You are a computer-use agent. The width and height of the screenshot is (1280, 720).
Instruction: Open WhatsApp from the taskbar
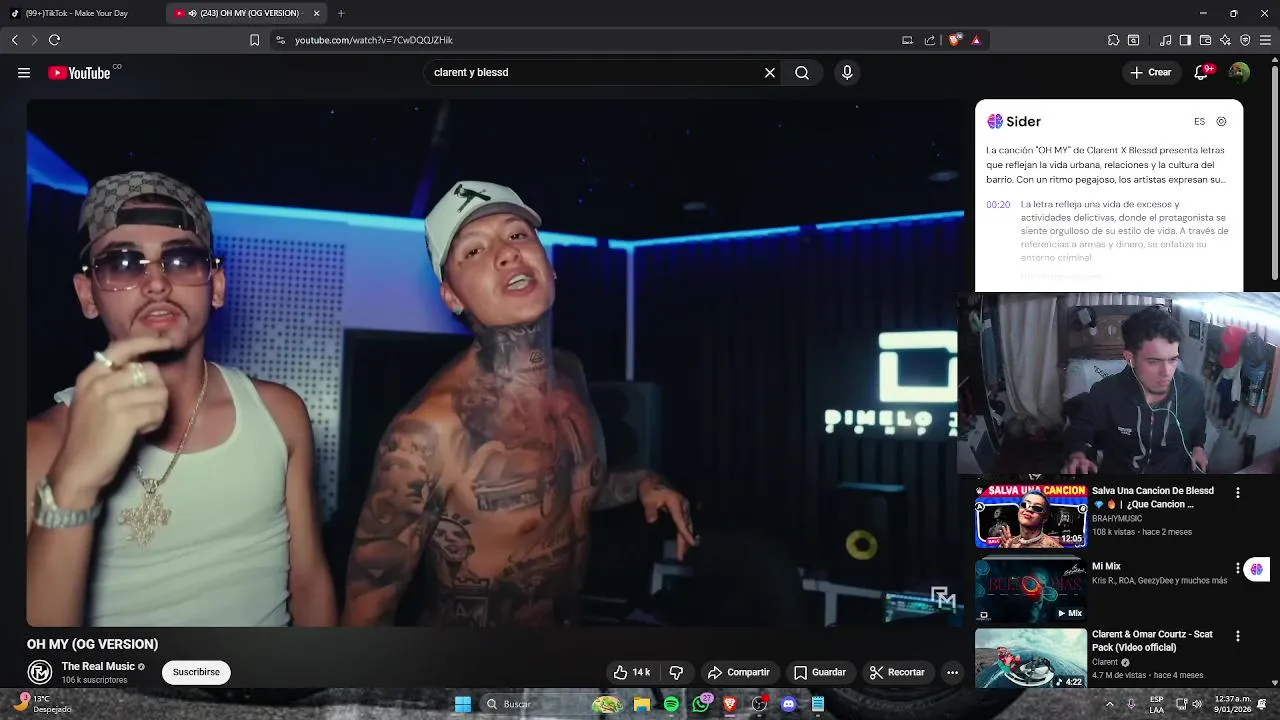point(701,704)
